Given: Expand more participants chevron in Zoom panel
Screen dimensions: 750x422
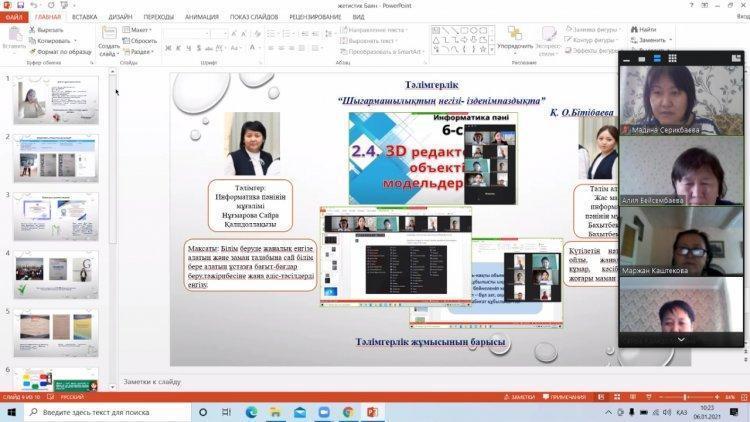Looking at the screenshot, I should [x=681, y=340].
